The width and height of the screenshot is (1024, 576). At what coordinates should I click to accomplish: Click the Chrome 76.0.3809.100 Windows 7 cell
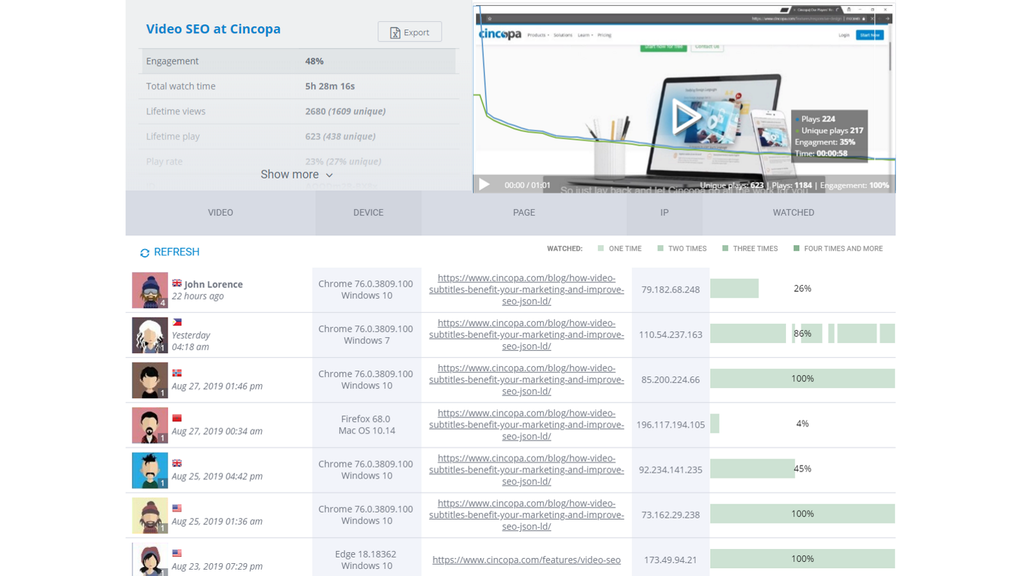pyautogui.click(x=366, y=334)
